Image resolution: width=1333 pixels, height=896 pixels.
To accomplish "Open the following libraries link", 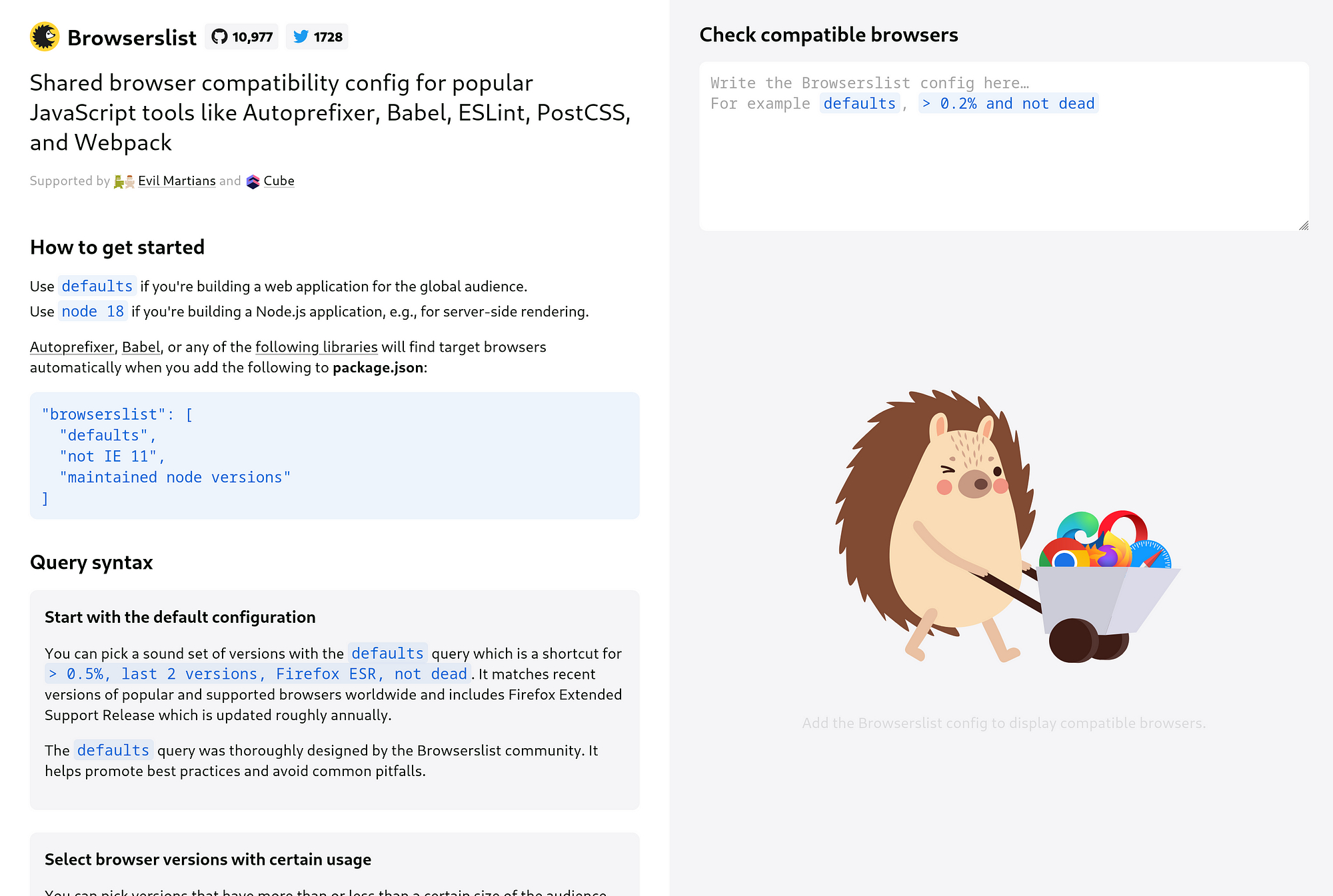I will tap(317, 347).
